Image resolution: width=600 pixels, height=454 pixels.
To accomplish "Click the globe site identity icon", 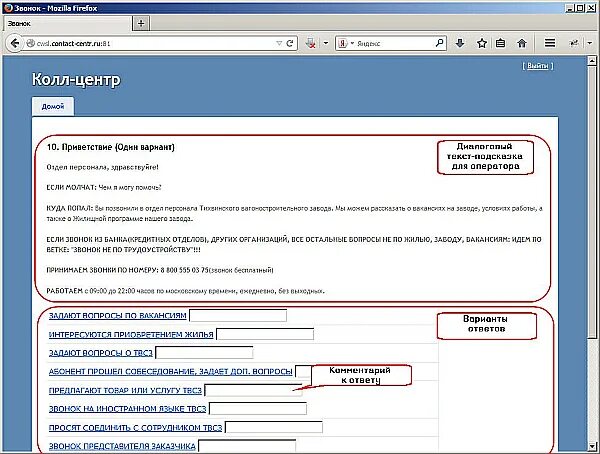I will pos(31,43).
